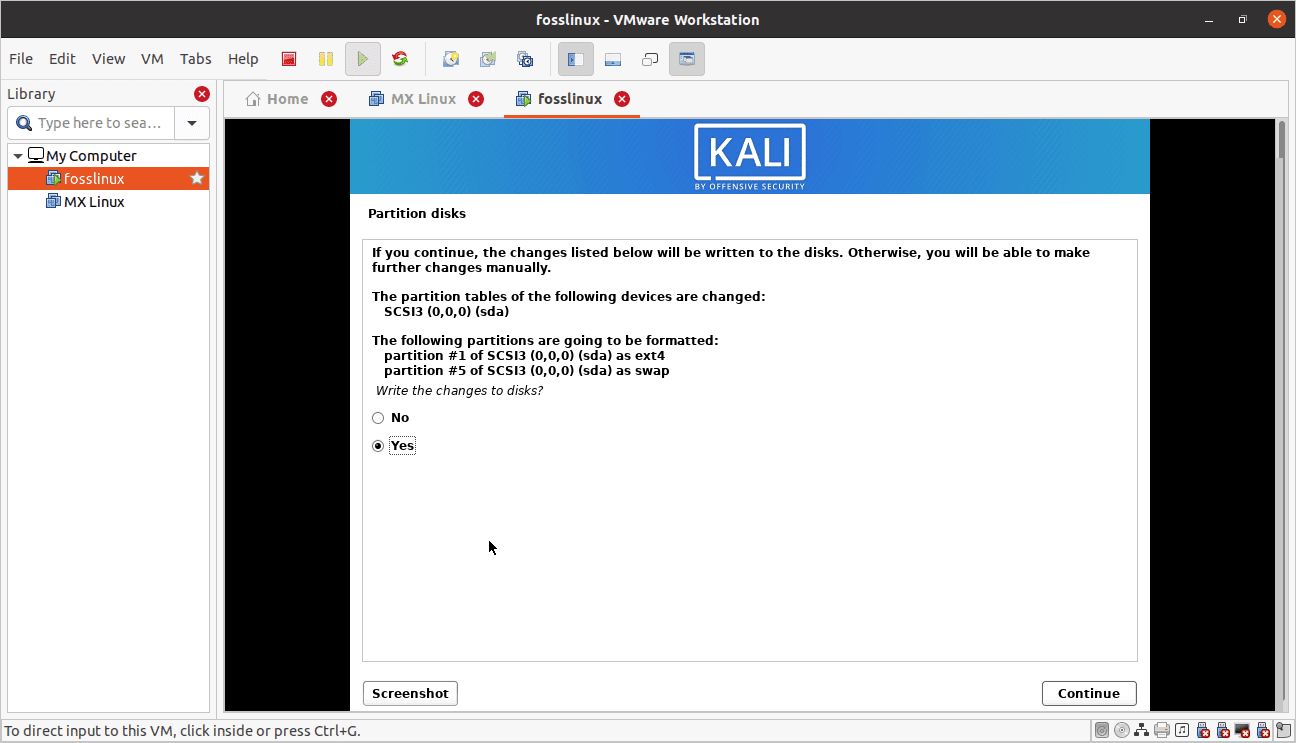
Task: Click the printer status icon
Action: click(x=1162, y=730)
